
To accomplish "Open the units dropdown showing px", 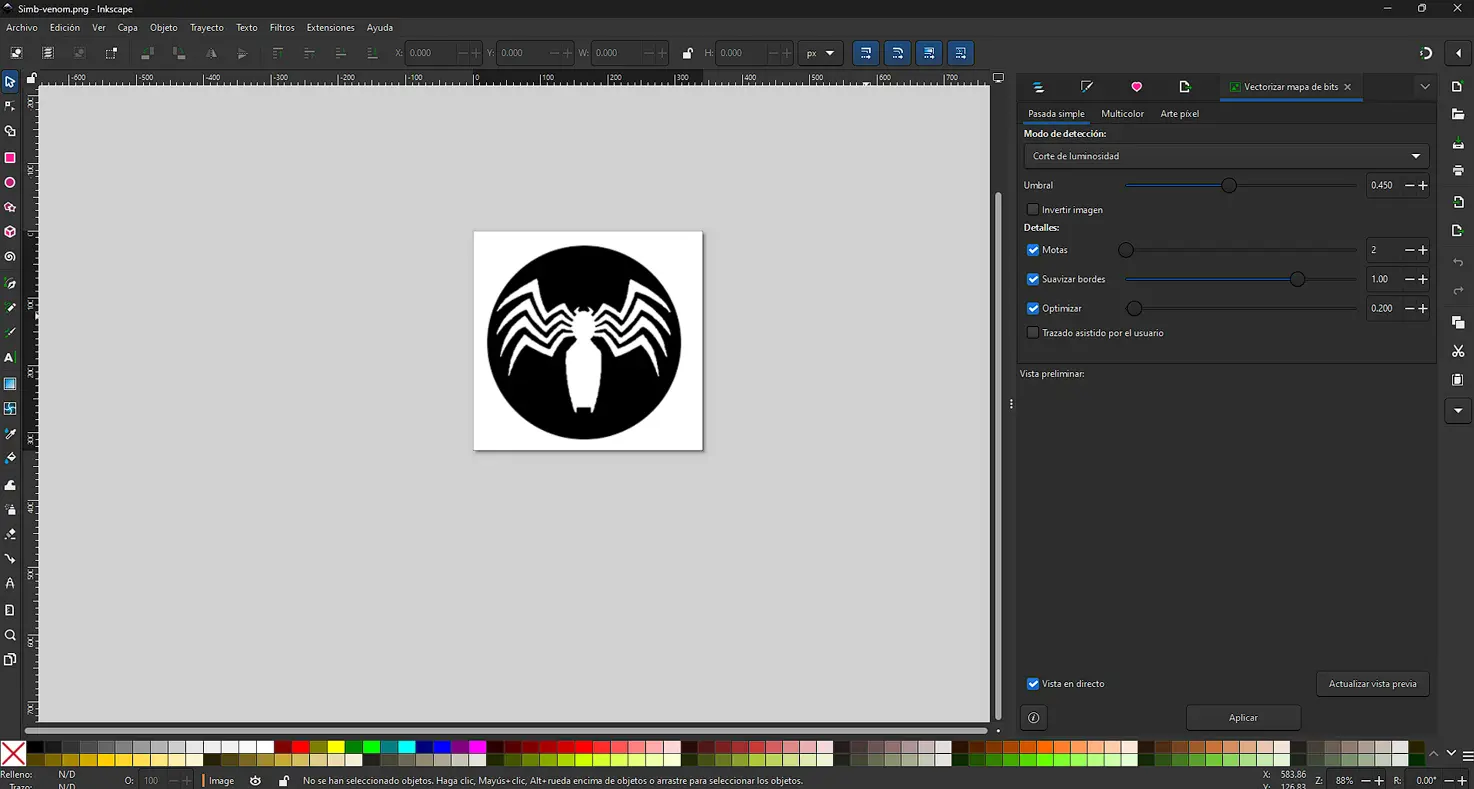I will (x=820, y=53).
